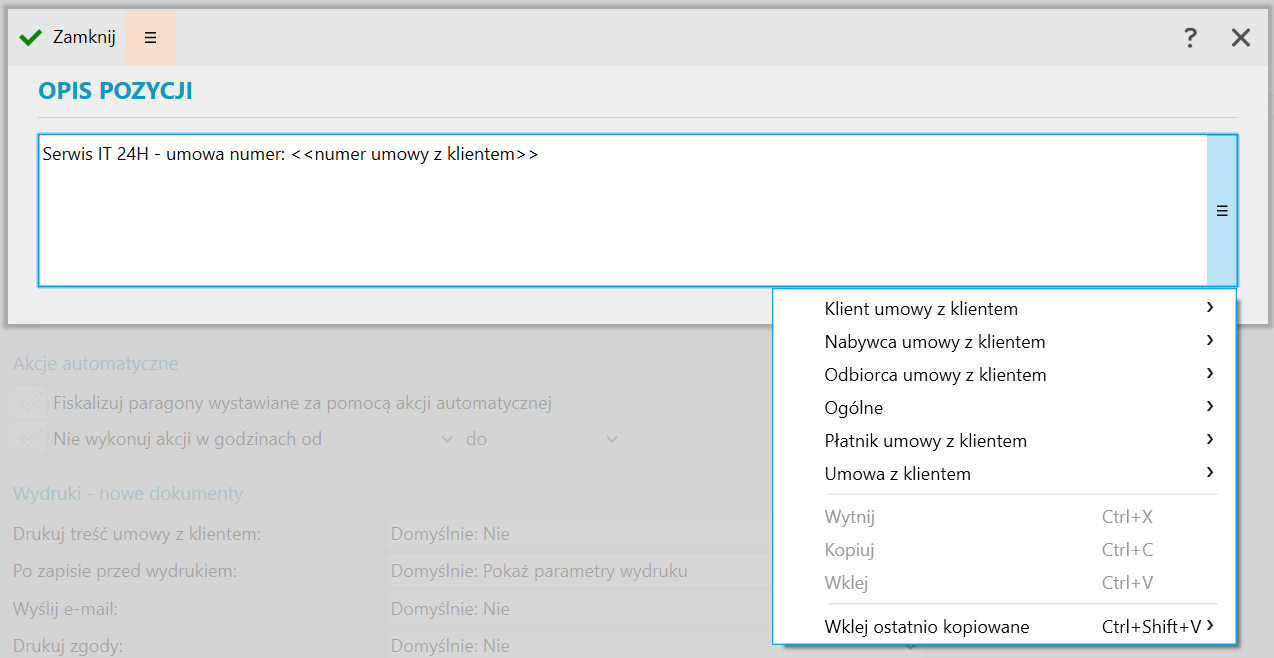Click the text field side menu icon
The height and width of the screenshot is (658, 1274).
pos(1222,211)
